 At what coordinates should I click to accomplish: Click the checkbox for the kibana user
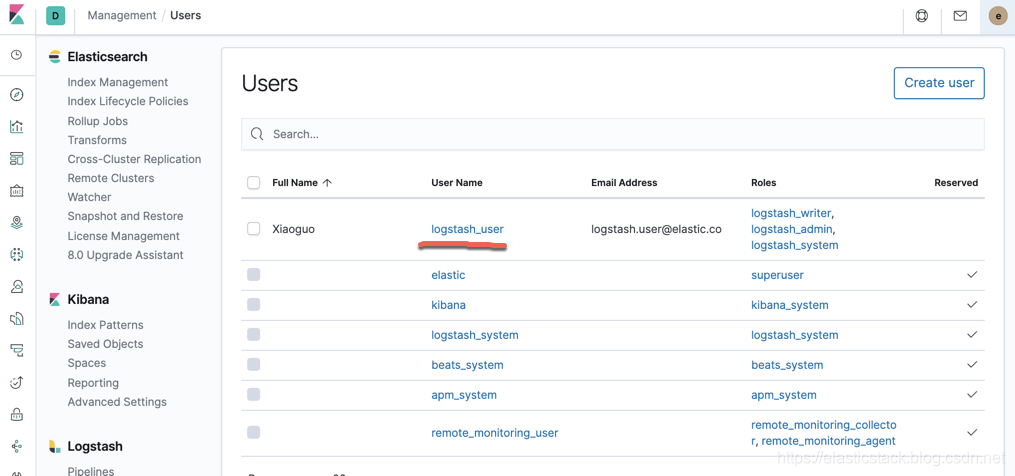[x=254, y=304]
